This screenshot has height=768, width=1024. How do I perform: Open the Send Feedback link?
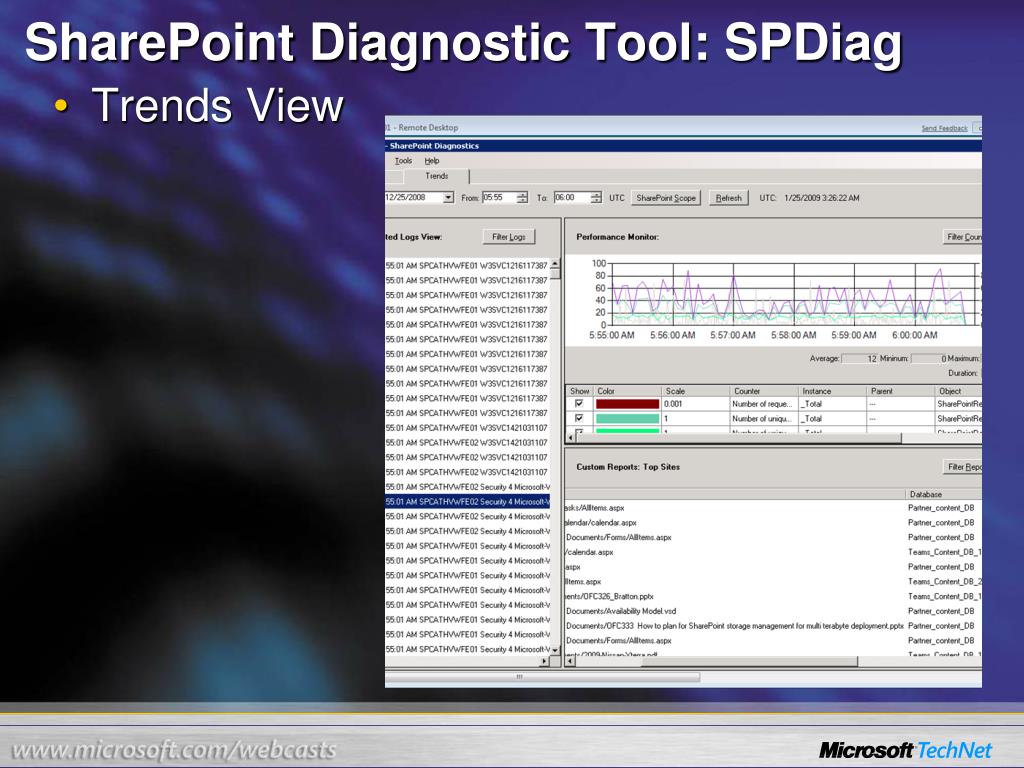[x=944, y=128]
